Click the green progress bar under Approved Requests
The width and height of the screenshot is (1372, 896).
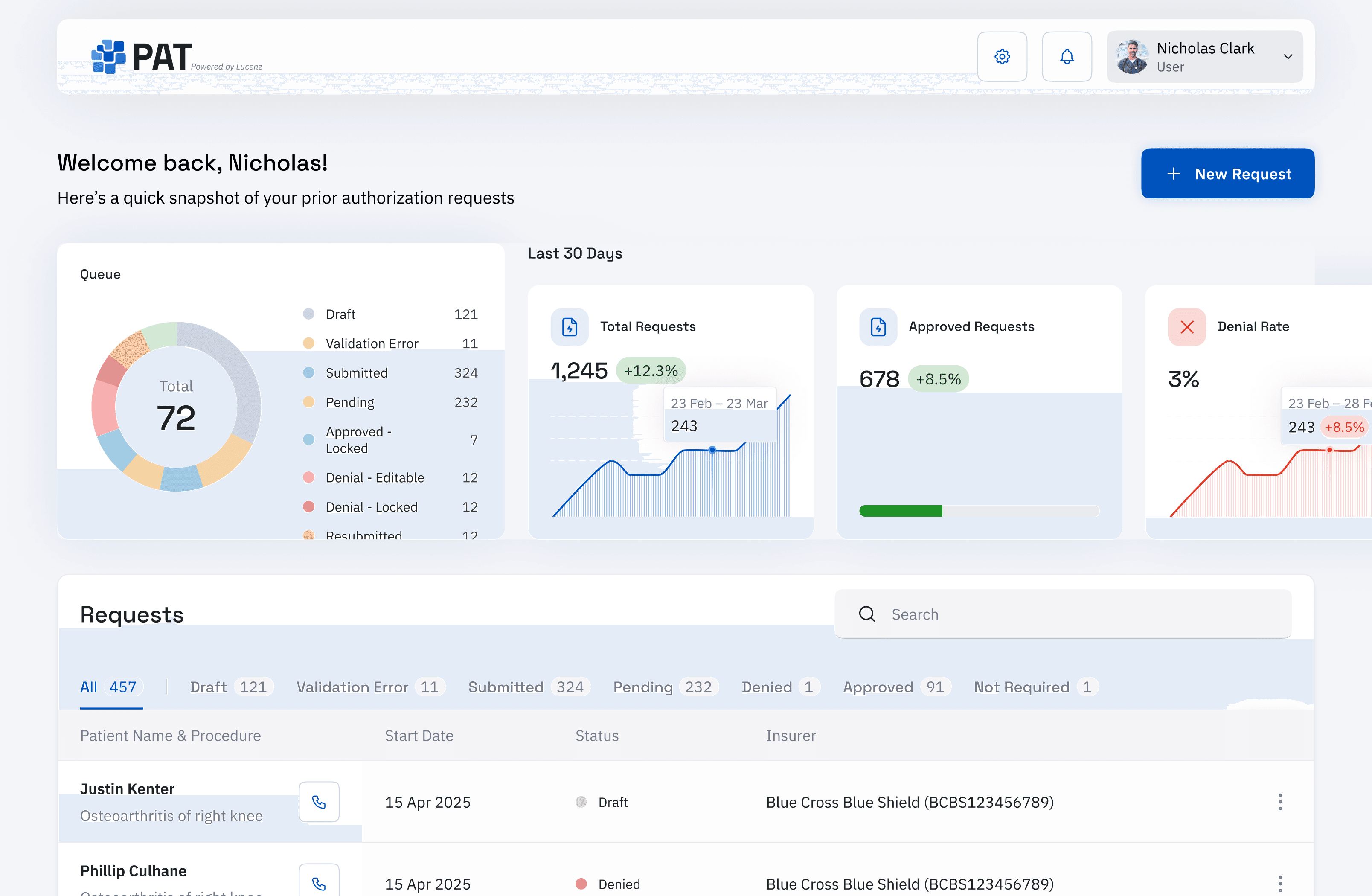(901, 511)
